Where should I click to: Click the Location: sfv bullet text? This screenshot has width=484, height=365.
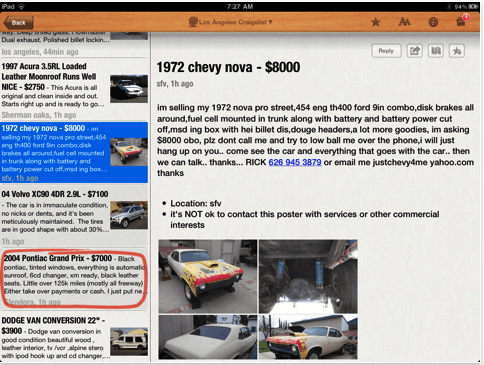pos(196,203)
